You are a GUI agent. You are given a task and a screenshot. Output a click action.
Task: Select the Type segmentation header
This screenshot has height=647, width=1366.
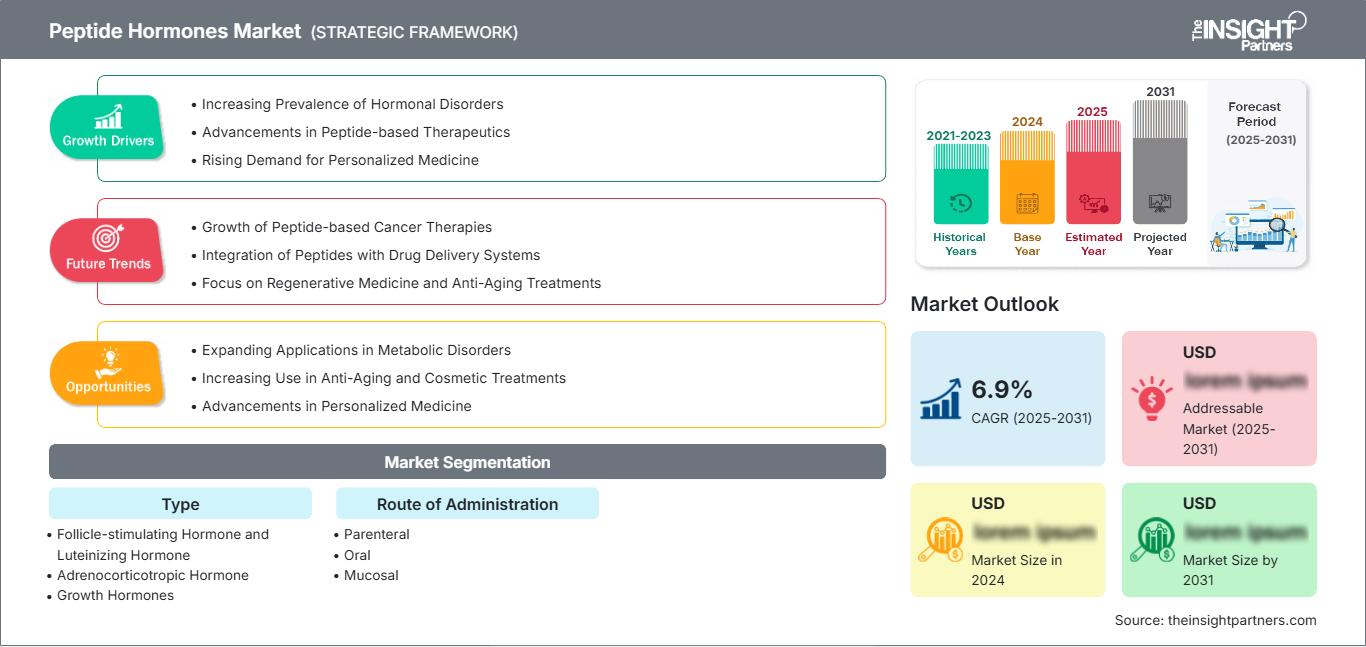pyautogui.click(x=180, y=504)
